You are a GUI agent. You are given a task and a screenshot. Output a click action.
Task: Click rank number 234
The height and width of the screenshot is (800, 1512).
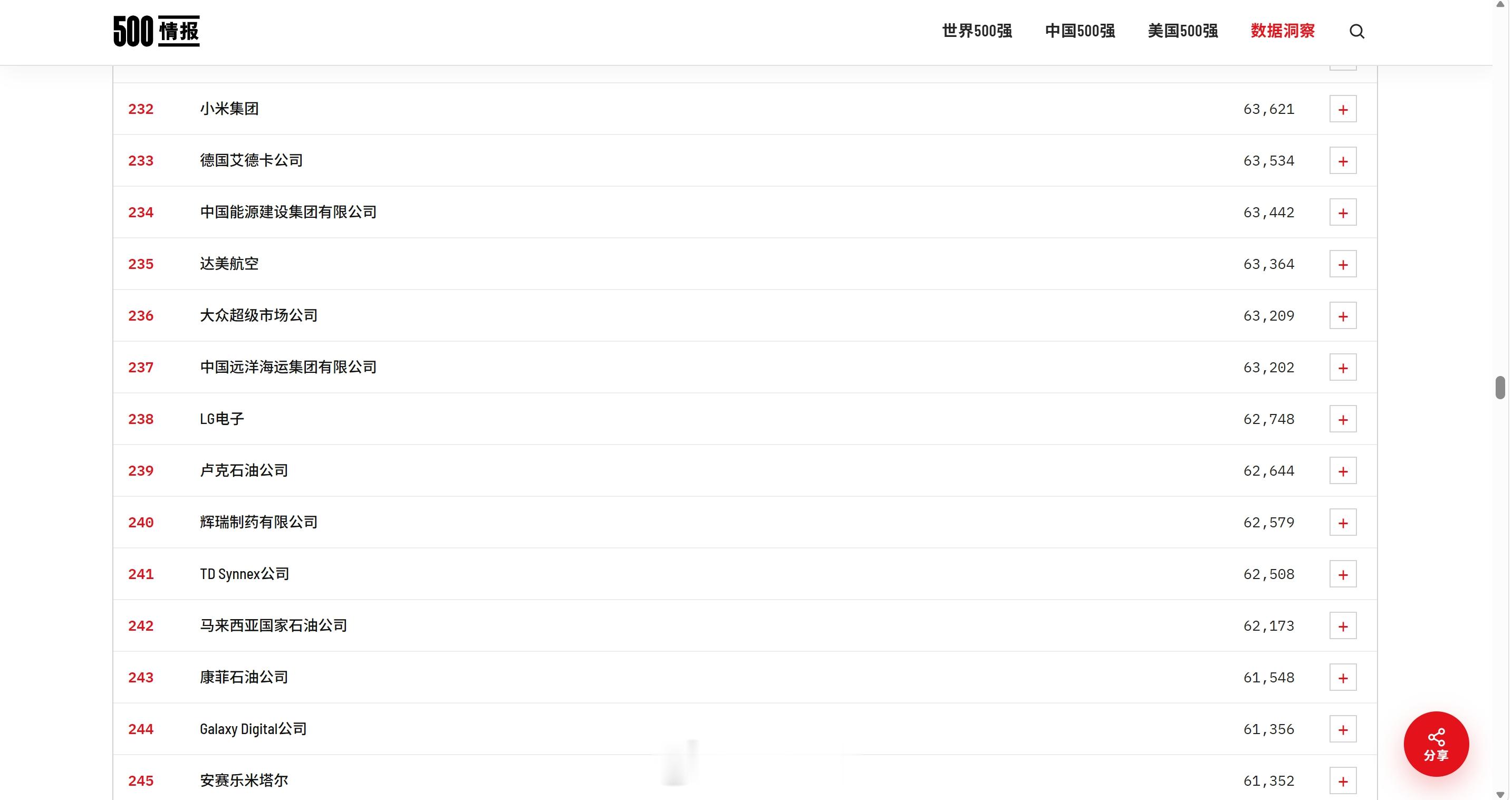(141, 213)
